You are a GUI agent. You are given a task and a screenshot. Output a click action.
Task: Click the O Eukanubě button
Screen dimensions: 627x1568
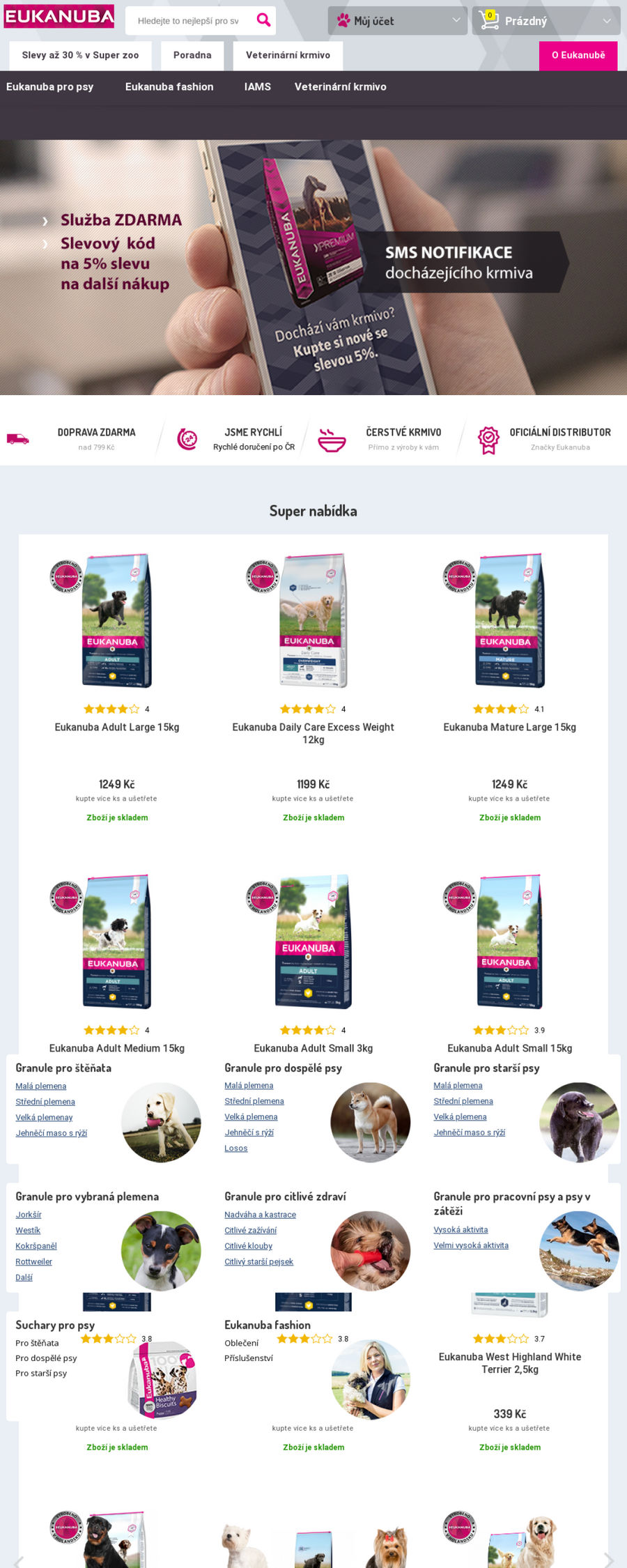tap(578, 56)
